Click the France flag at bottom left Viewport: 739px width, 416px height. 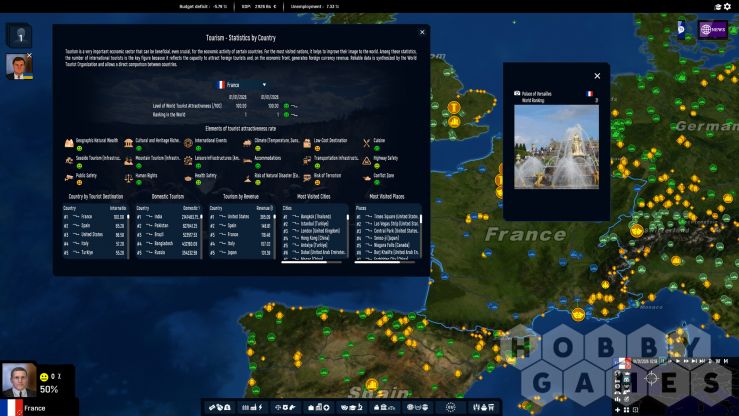11,408
